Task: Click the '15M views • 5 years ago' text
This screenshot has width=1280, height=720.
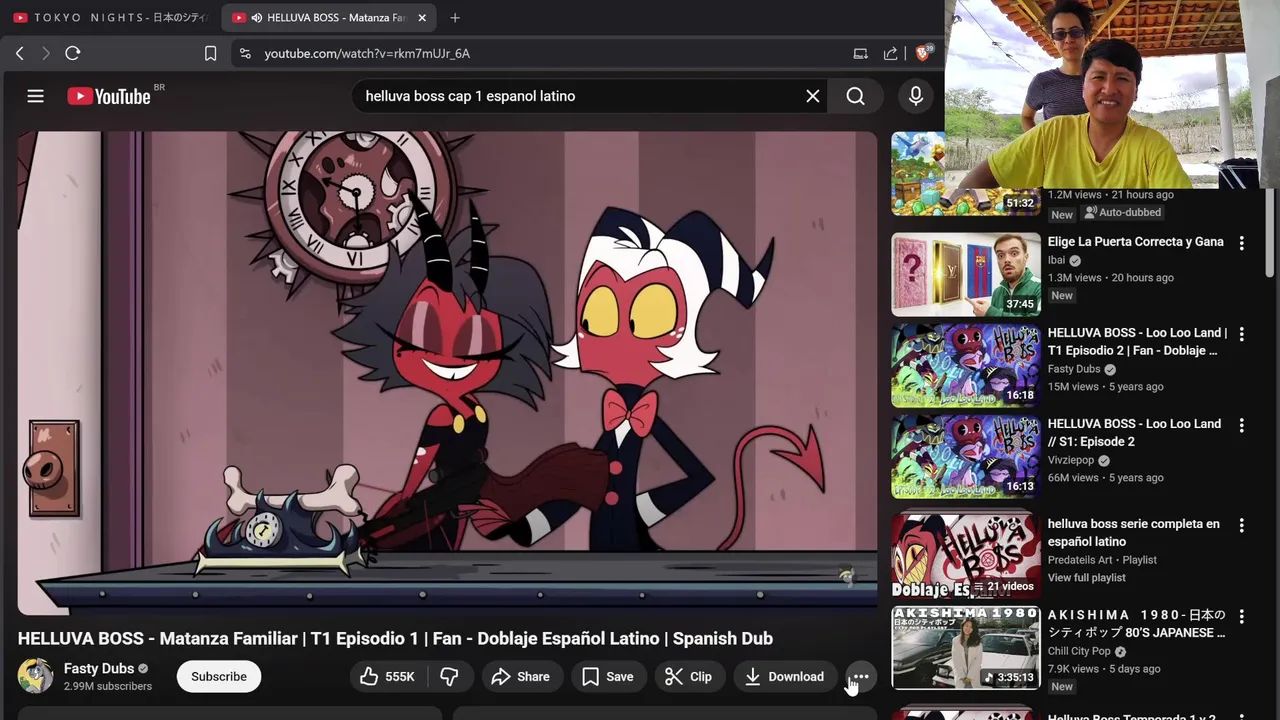Action: pyautogui.click(x=1105, y=387)
